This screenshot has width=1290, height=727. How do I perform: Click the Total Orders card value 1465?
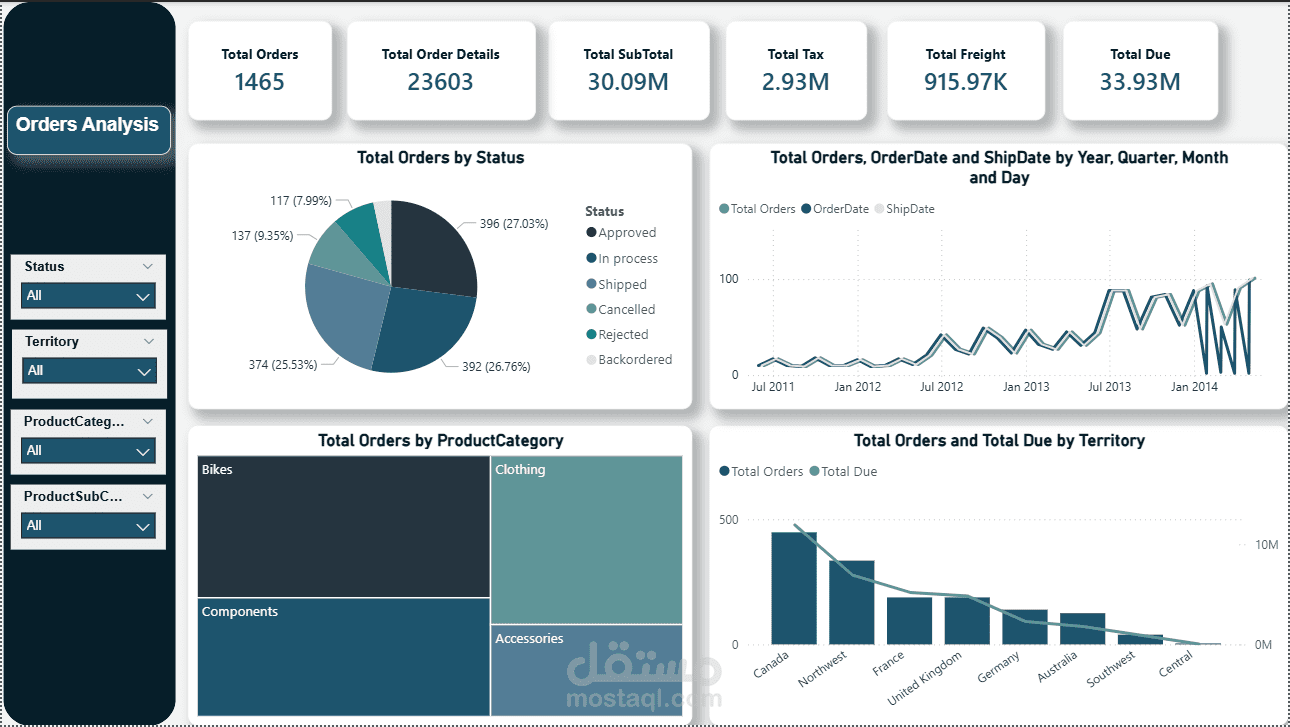[x=260, y=82]
